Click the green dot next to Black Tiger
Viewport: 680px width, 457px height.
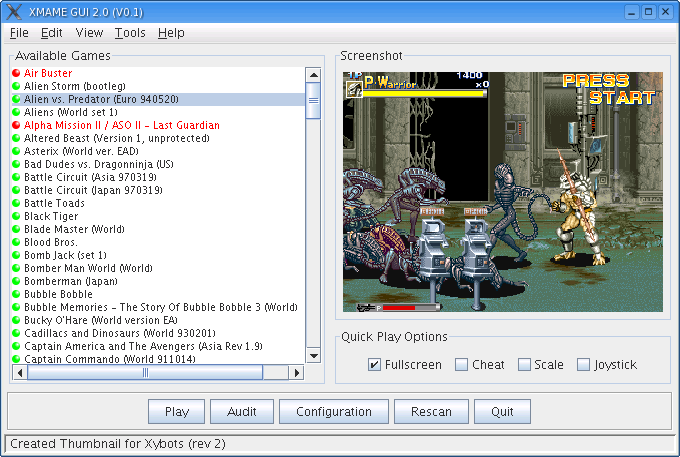coord(16,216)
